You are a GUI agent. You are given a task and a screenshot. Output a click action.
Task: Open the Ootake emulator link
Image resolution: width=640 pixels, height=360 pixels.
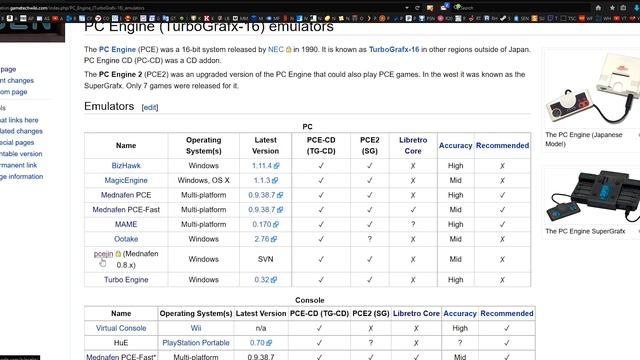pyautogui.click(x=126, y=239)
